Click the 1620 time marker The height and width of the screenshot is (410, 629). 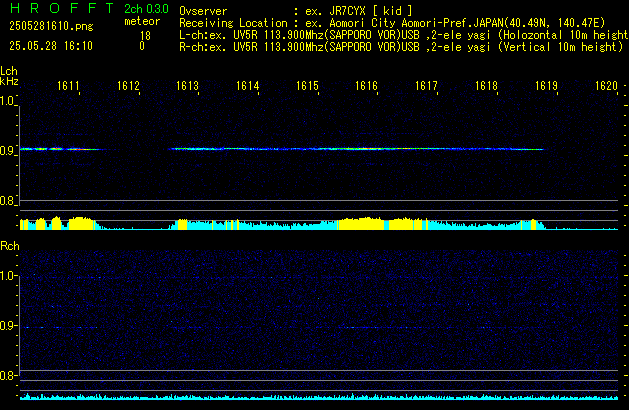(606, 86)
